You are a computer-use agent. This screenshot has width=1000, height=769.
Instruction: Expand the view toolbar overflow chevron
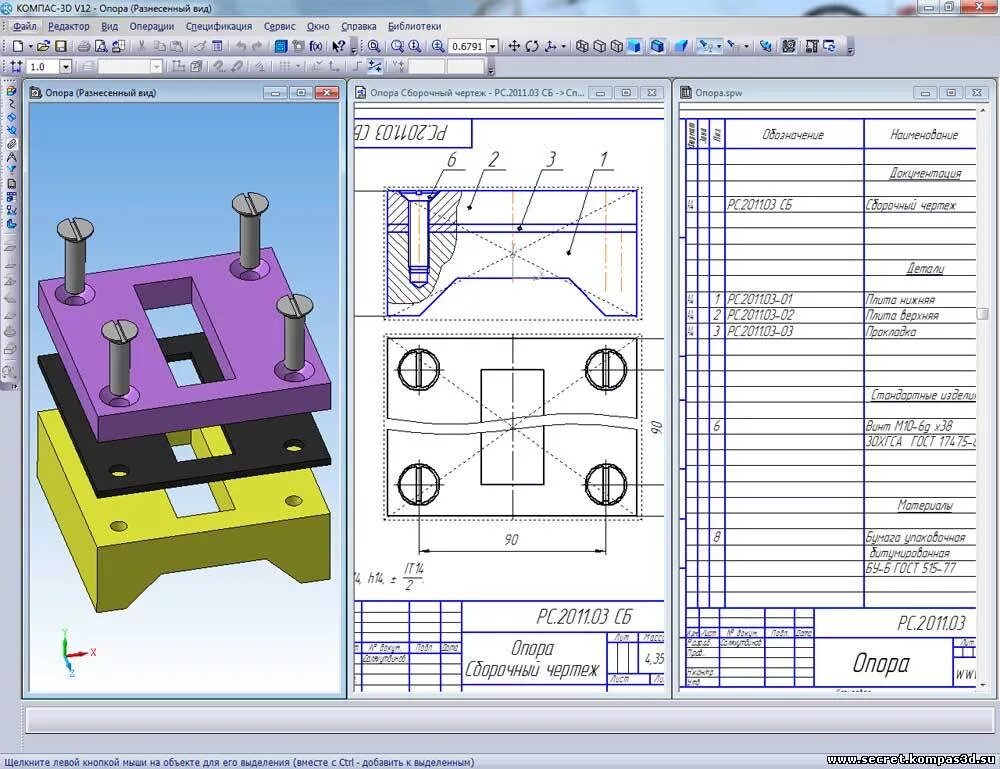point(851,48)
